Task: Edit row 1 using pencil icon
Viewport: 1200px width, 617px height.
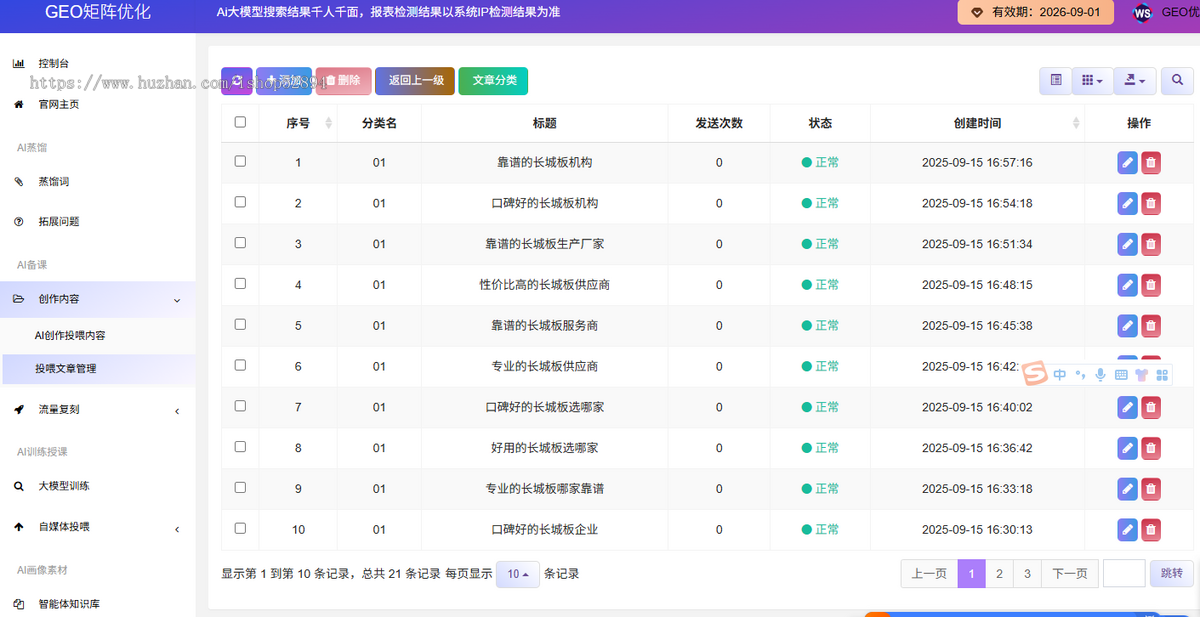Action: (1127, 162)
